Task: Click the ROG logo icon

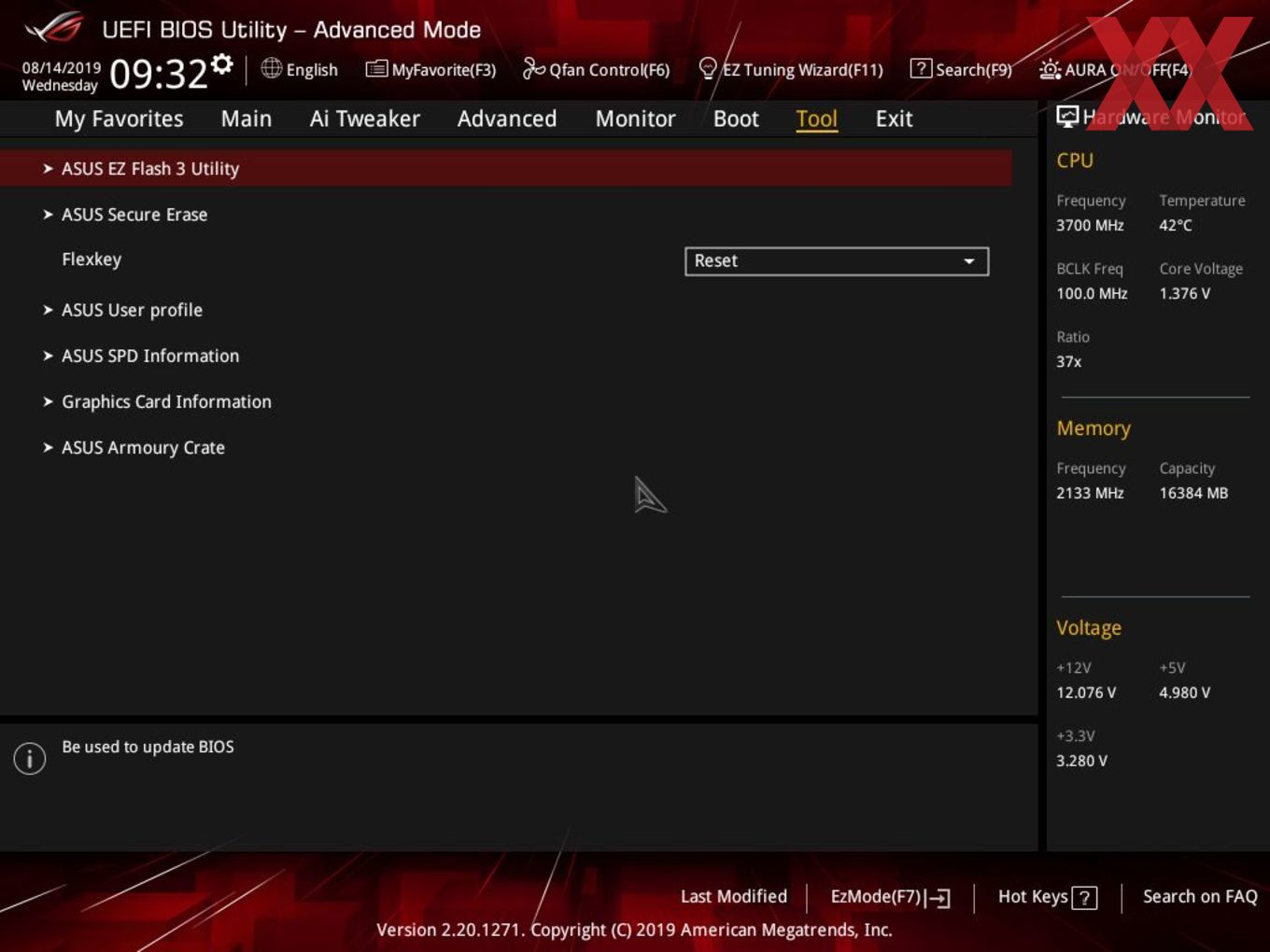Action: tap(54, 28)
